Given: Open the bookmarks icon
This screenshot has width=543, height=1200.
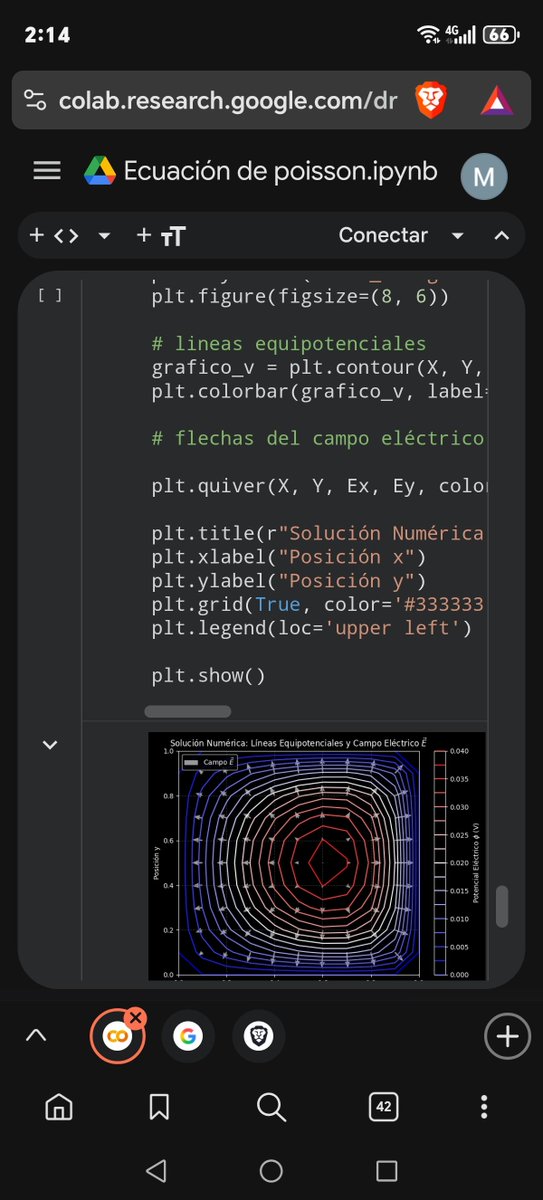Looking at the screenshot, I should point(159,1106).
